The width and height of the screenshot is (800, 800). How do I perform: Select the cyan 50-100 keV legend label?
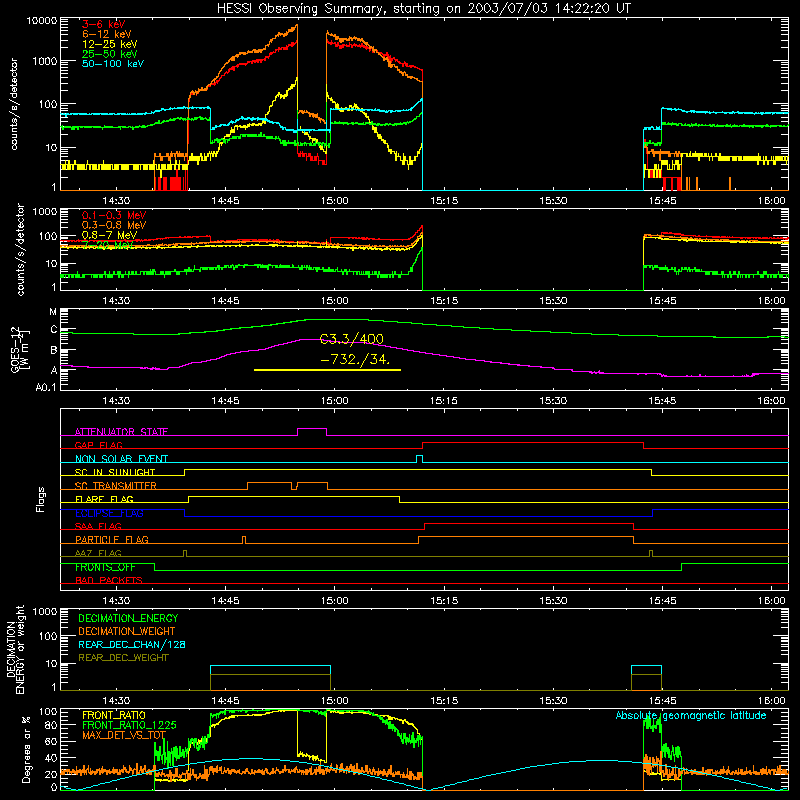(x=113, y=64)
